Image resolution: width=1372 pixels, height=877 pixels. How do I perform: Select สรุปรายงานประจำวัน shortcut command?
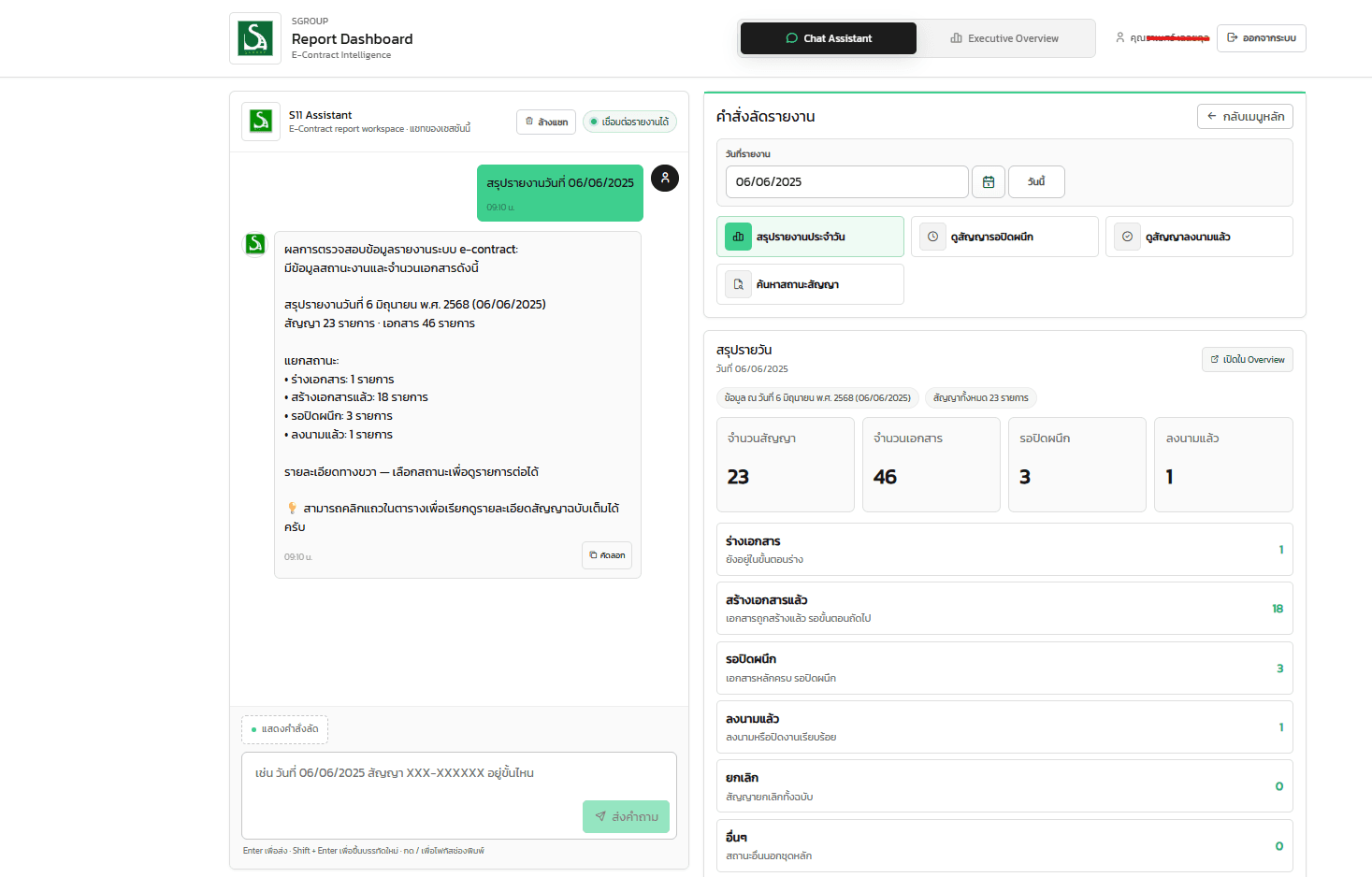point(810,237)
